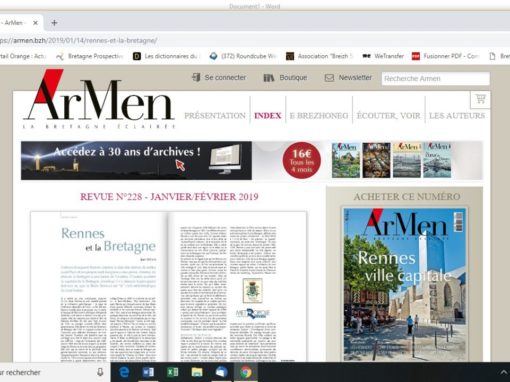Go to the LES AUTEURS section
Screen dimensions: 510x382
coord(457,116)
